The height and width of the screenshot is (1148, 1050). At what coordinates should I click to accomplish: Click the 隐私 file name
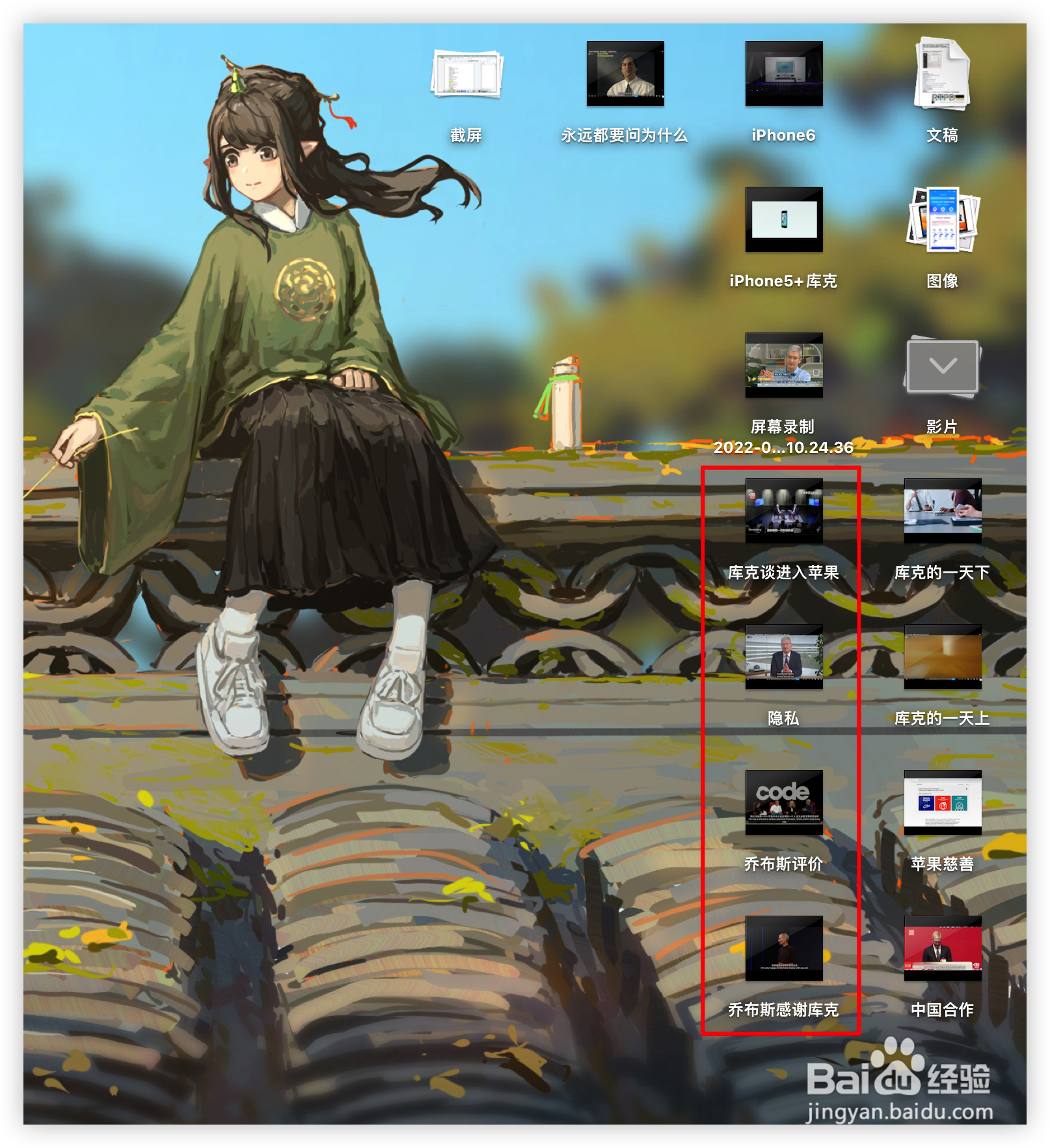pyautogui.click(x=784, y=718)
